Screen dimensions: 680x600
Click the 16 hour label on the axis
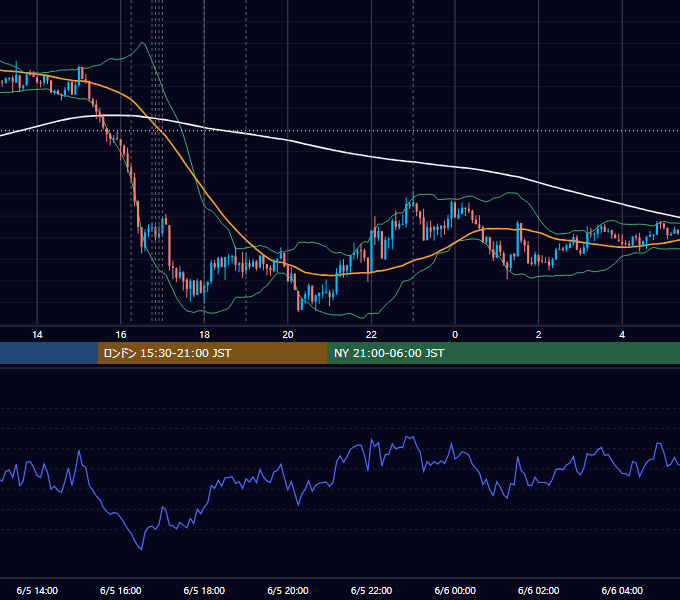point(121,335)
